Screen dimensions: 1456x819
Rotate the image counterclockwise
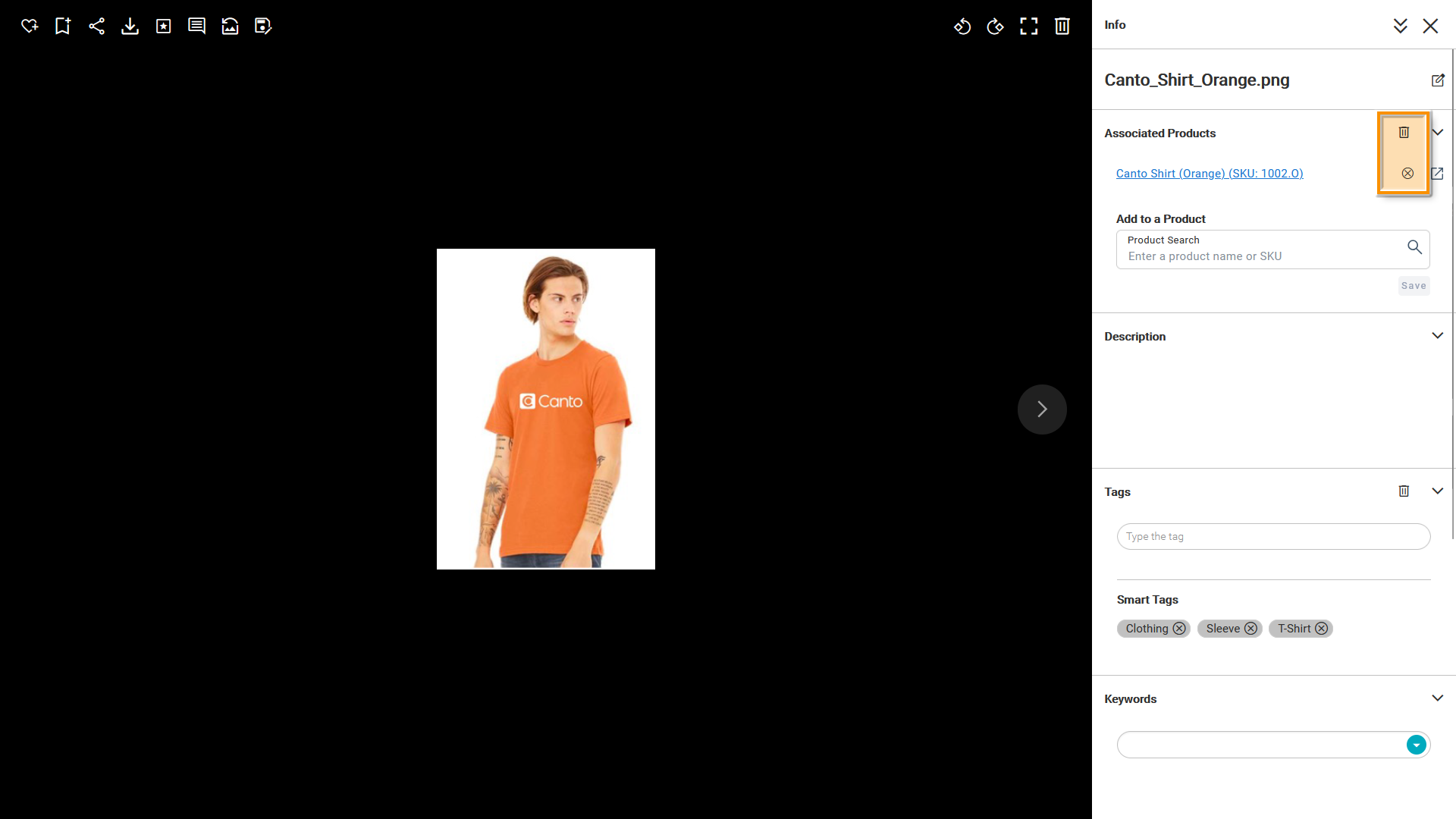962,26
